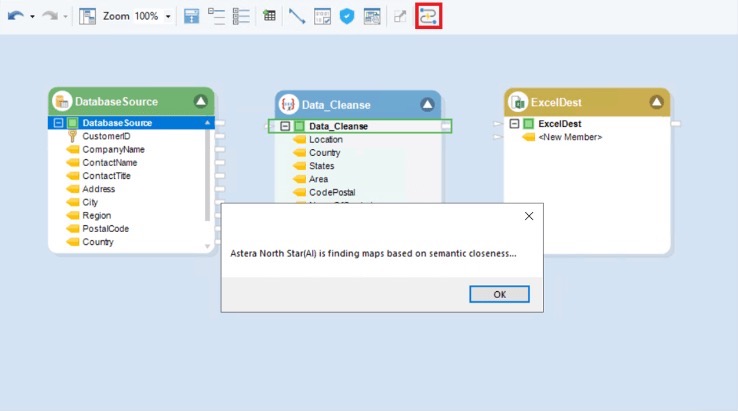
Task: Select the CustomerID key field
Action: click(106, 136)
